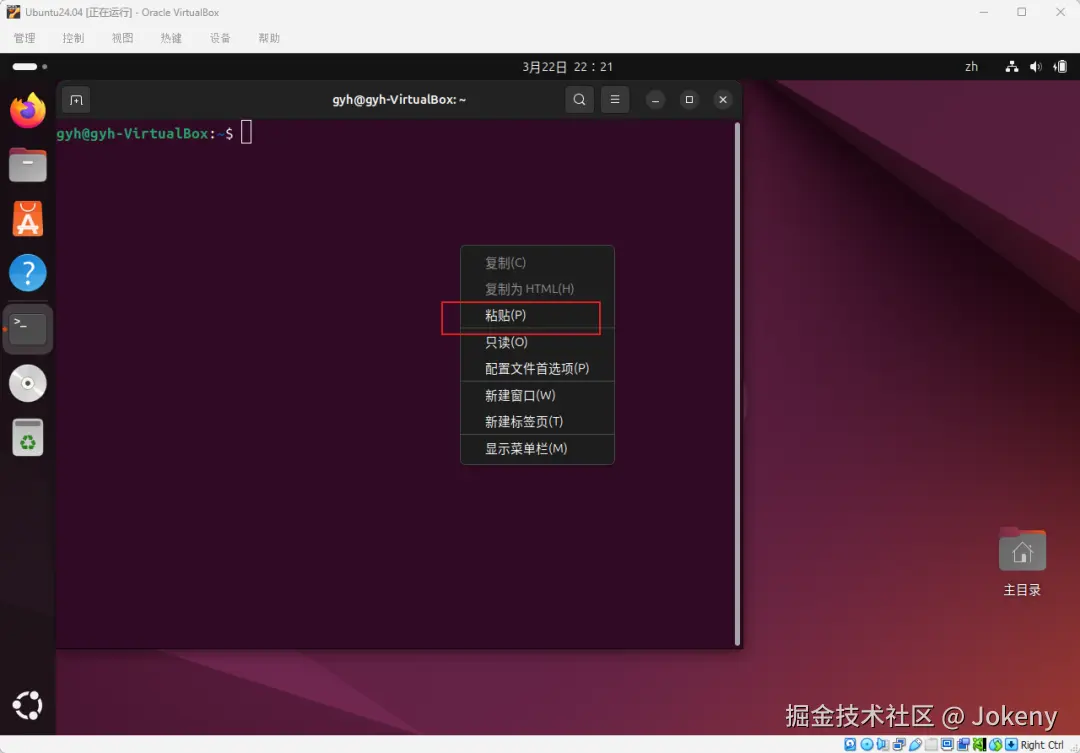Screen dimensions: 1080x753
Task: Click VirtualBox hard disk status icon
Action: [x=850, y=745]
